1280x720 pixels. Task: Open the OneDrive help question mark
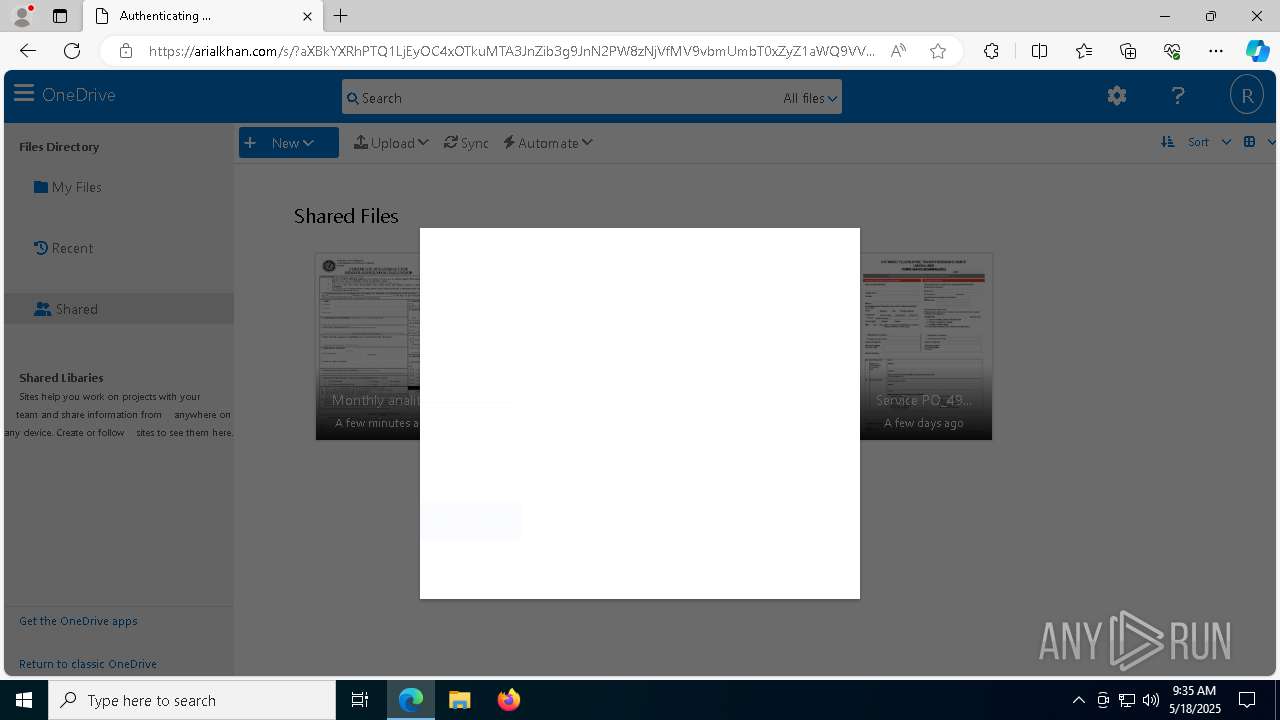click(1178, 96)
